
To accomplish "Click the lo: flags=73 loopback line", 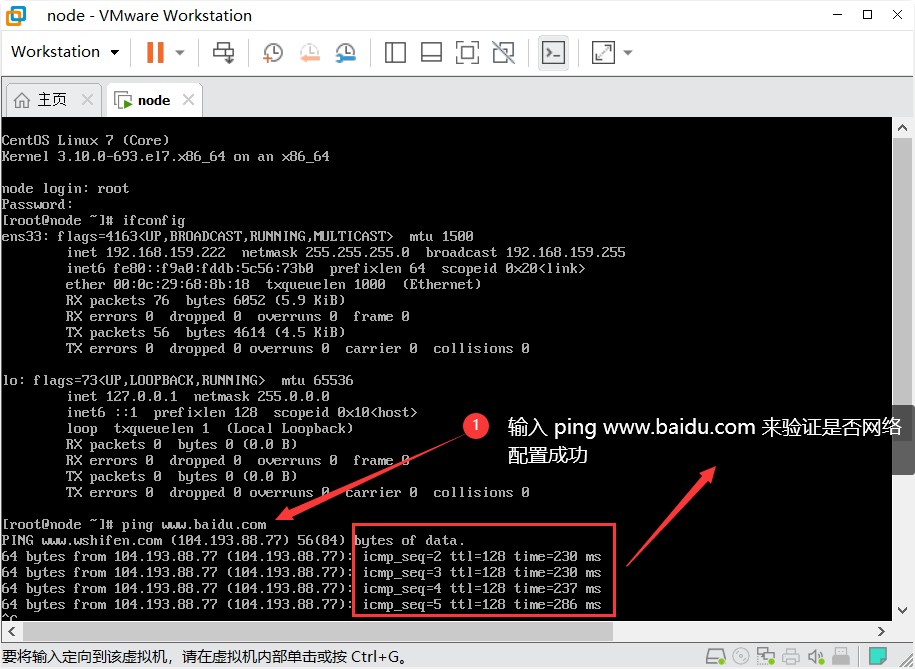I will pyautogui.click(x=177, y=380).
